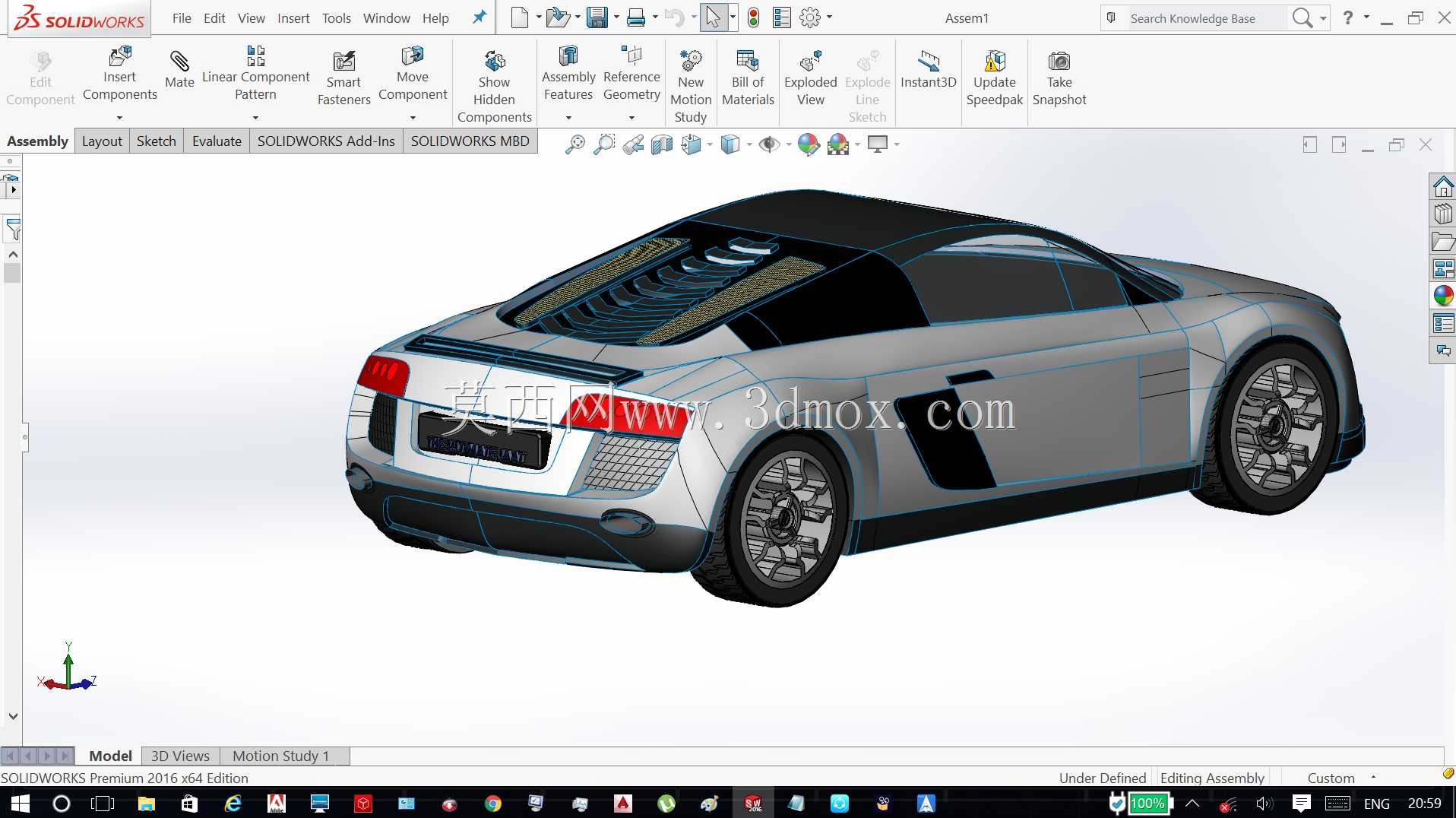Toggle Instant3D
This screenshot has height=818, width=1456.
[929, 69]
